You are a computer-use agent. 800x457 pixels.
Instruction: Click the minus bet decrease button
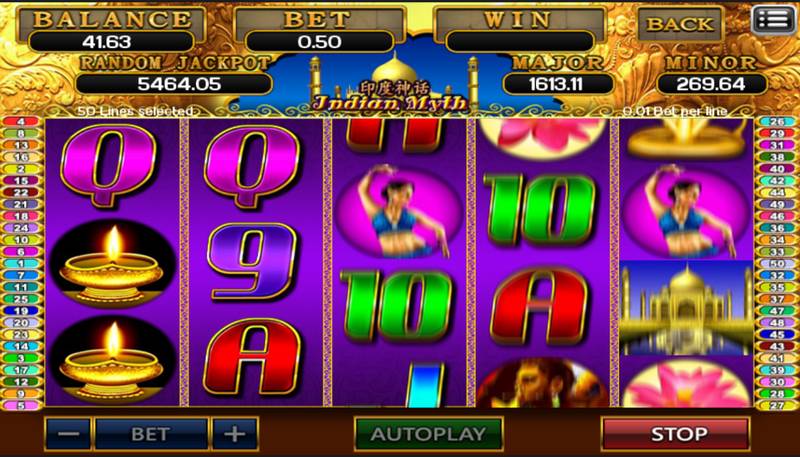point(68,434)
